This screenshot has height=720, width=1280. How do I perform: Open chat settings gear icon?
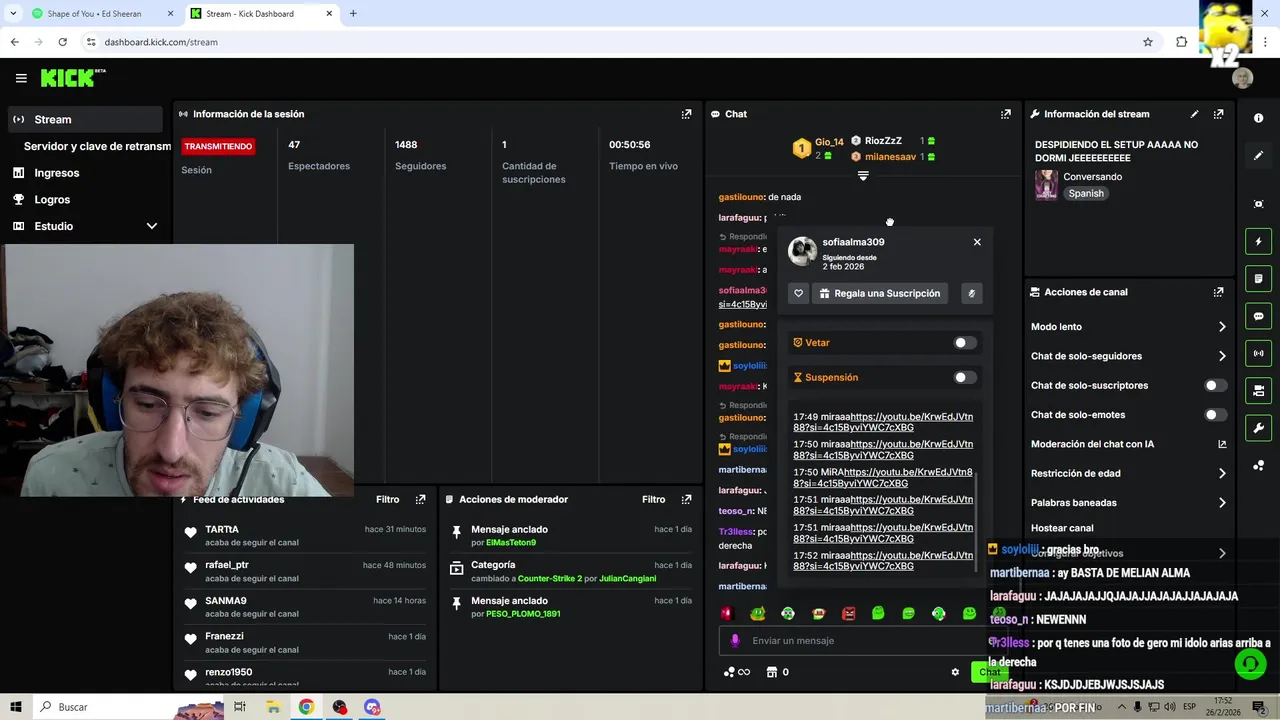[955, 672]
